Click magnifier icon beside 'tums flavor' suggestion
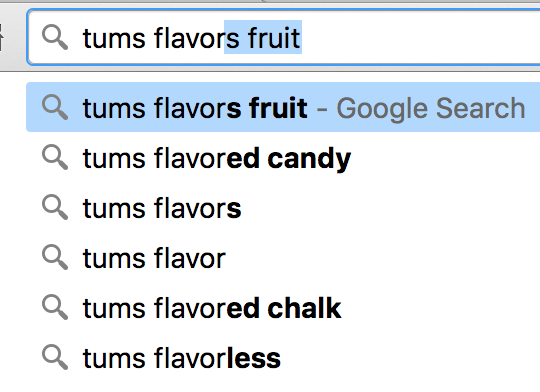The height and width of the screenshot is (392, 540). 55,257
